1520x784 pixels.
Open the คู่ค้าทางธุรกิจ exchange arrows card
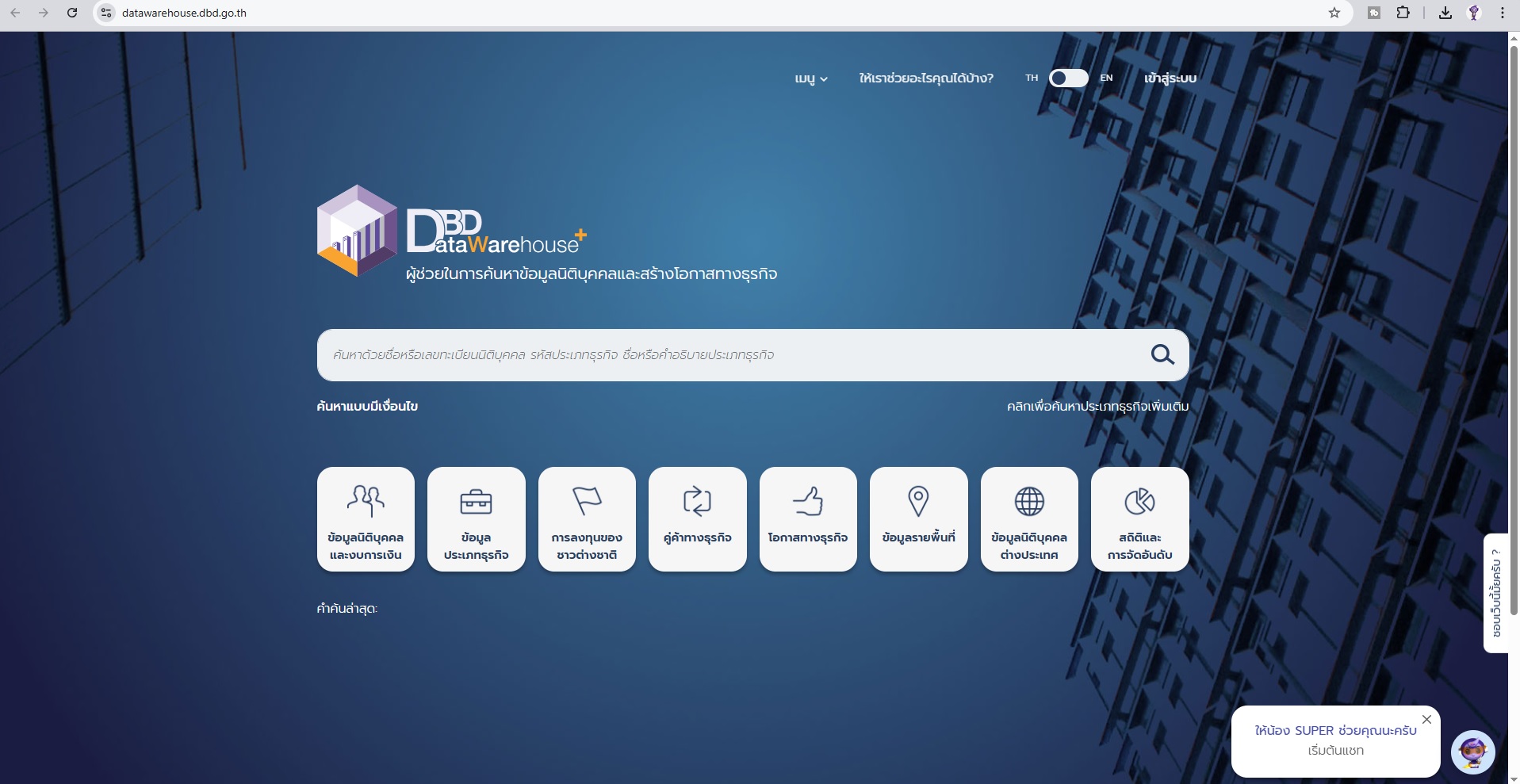click(x=697, y=519)
